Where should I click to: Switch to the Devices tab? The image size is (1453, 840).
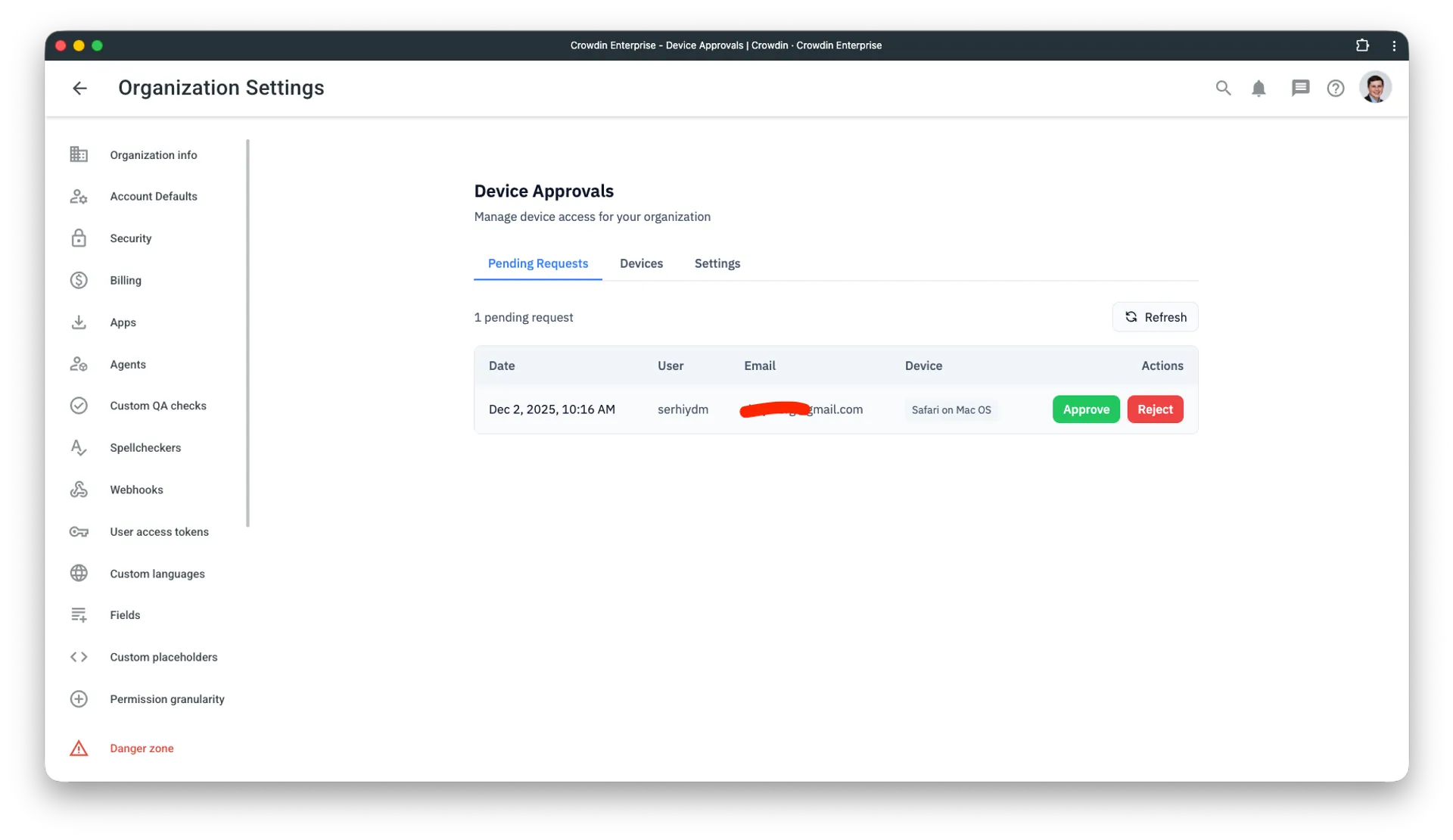click(641, 263)
